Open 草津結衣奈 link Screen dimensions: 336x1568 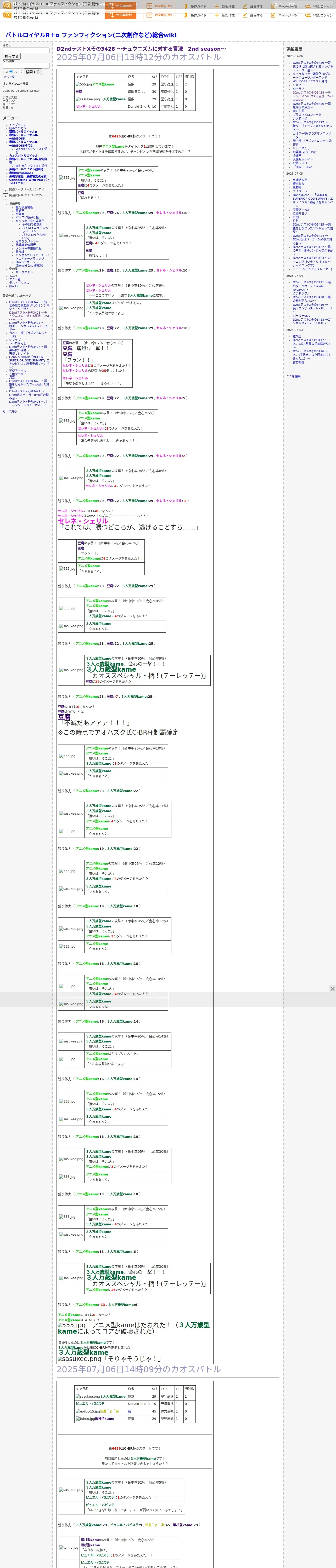point(300,180)
